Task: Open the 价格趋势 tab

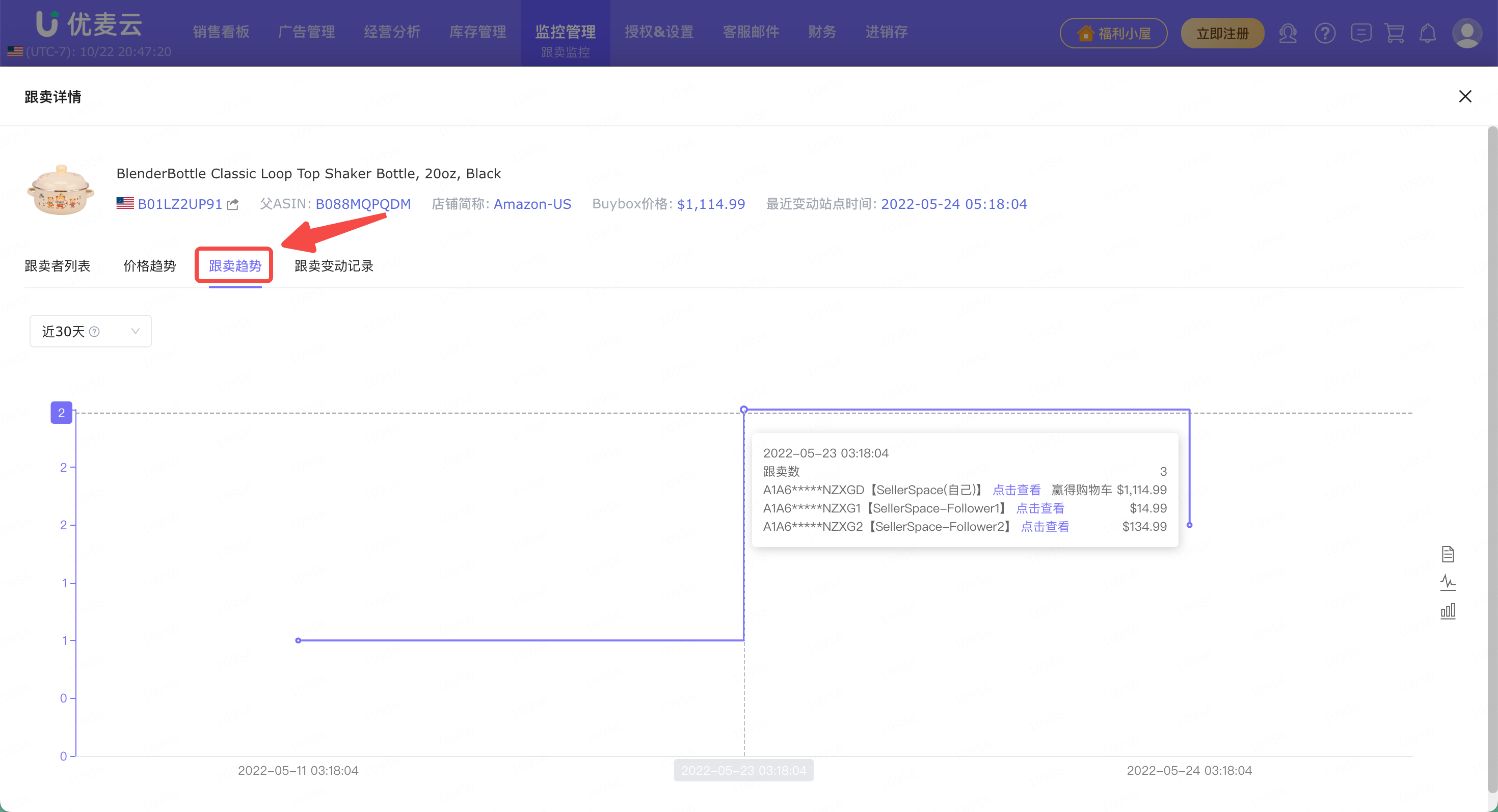Action: (x=149, y=265)
